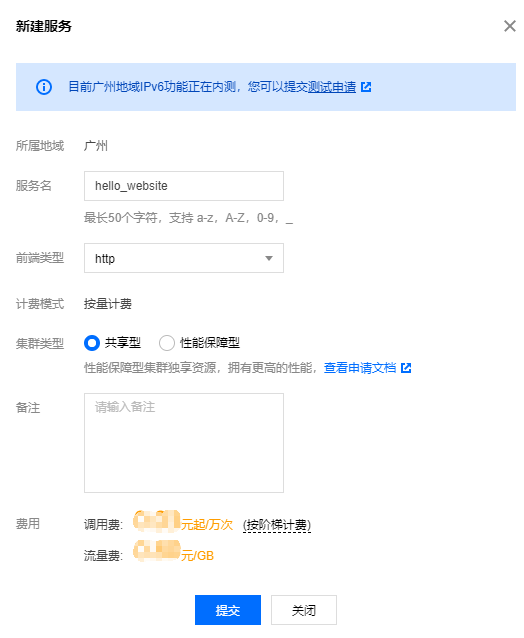Click the 元起/万次 orange price text

point(207,525)
